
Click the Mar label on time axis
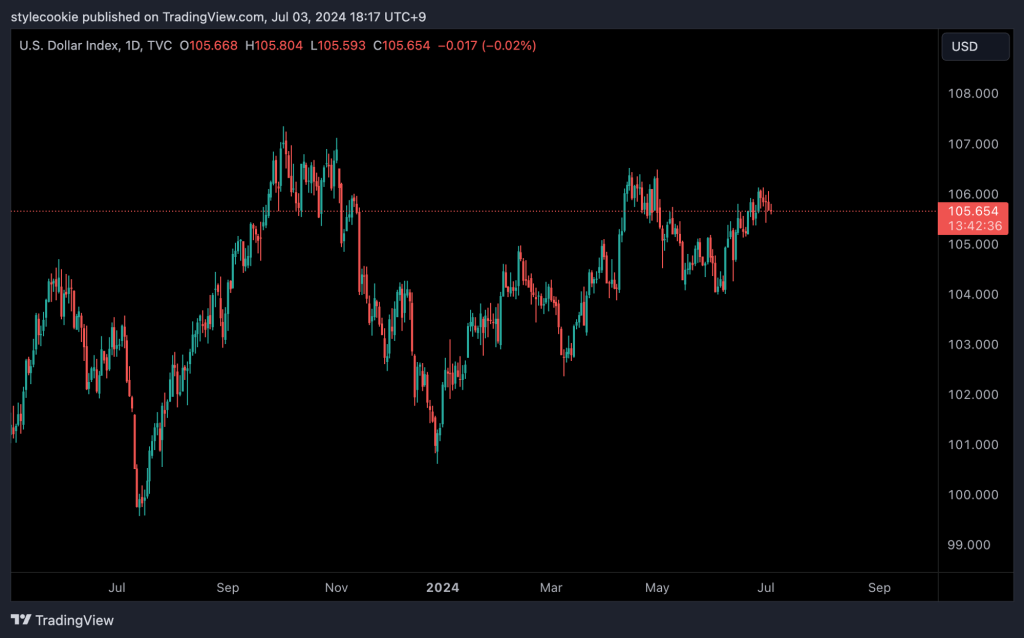point(549,588)
